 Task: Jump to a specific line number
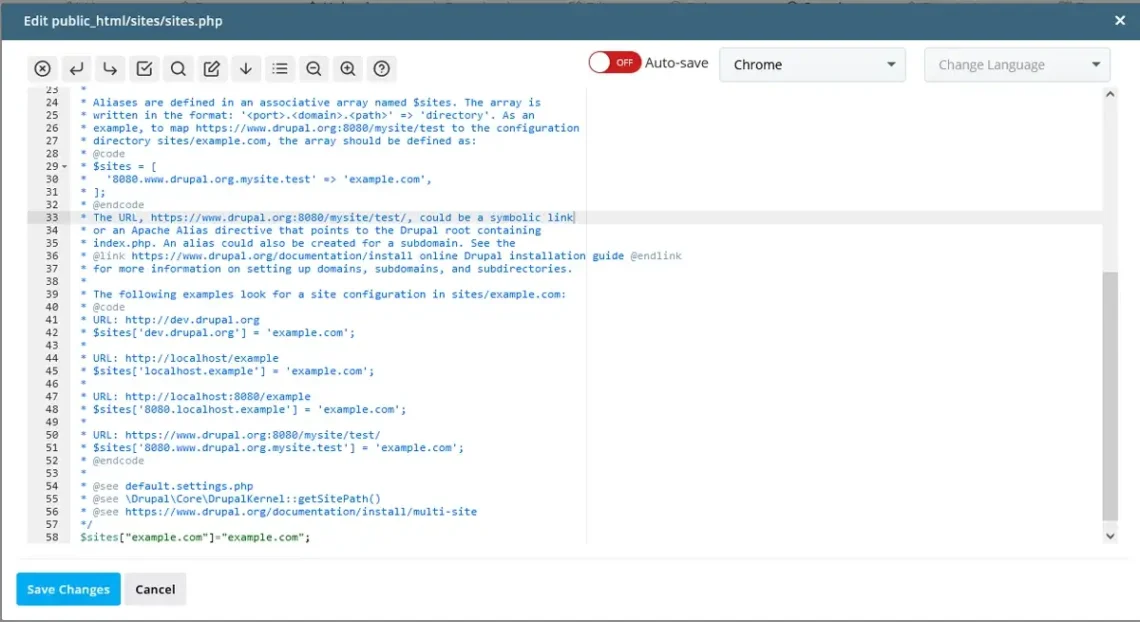[246, 68]
